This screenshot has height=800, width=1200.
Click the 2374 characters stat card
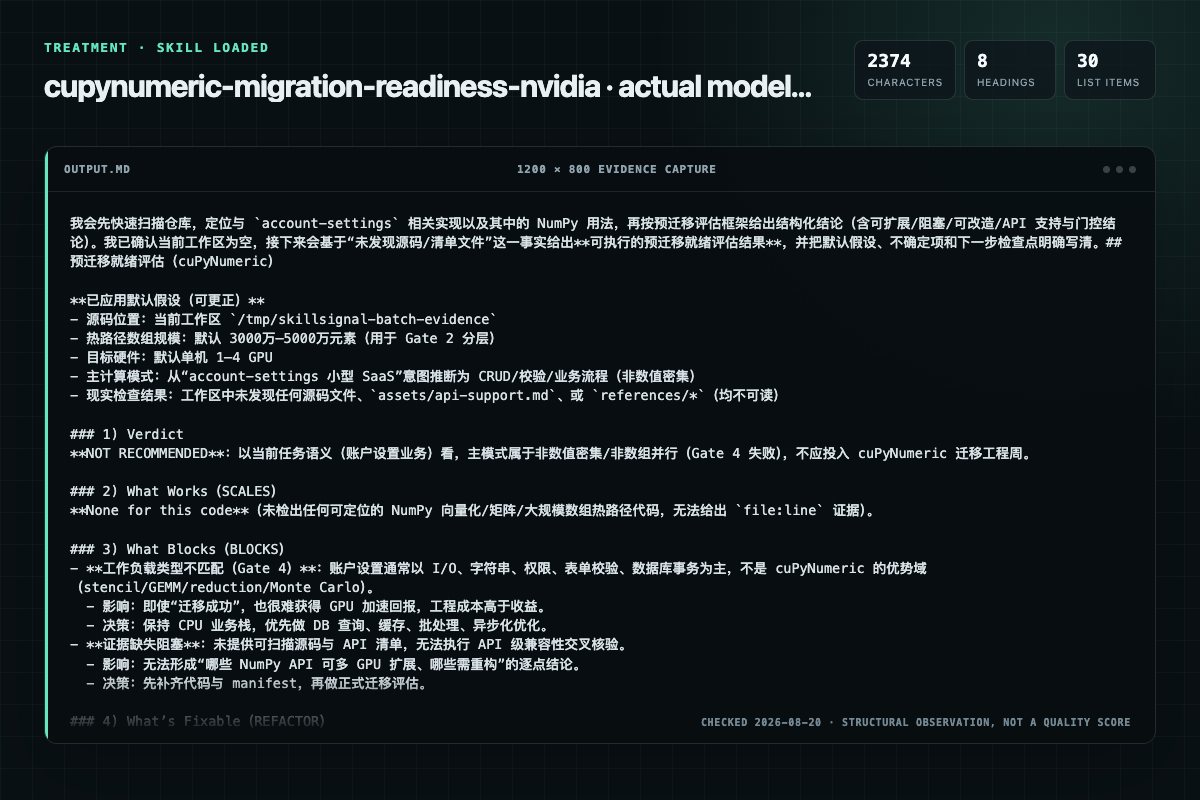click(x=904, y=70)
